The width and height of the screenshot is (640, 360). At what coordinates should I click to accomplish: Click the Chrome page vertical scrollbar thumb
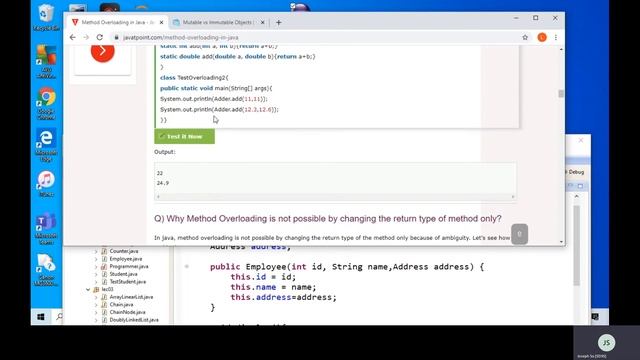coord(561,93)
